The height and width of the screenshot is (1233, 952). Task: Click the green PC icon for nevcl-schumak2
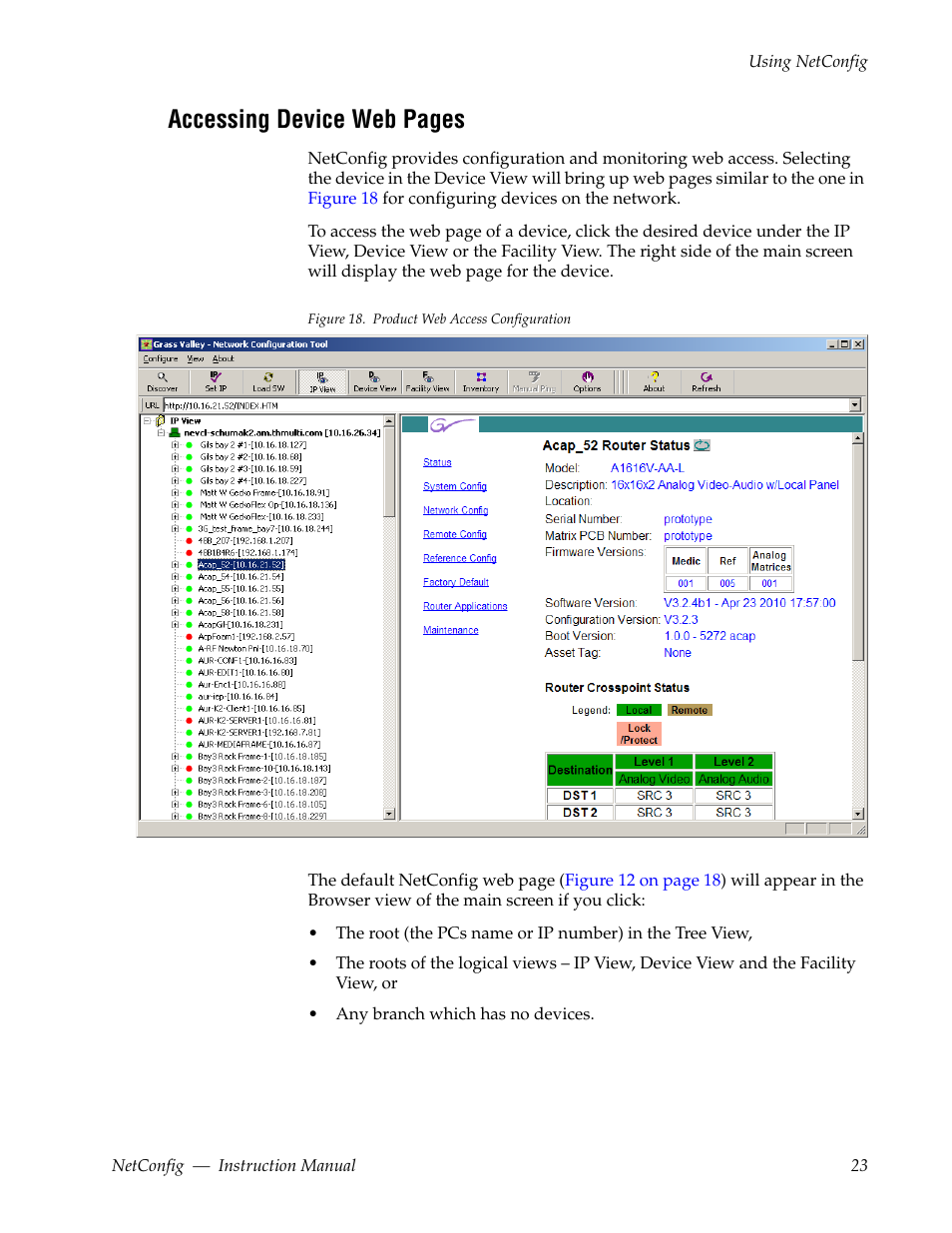[x=174, y=433]
